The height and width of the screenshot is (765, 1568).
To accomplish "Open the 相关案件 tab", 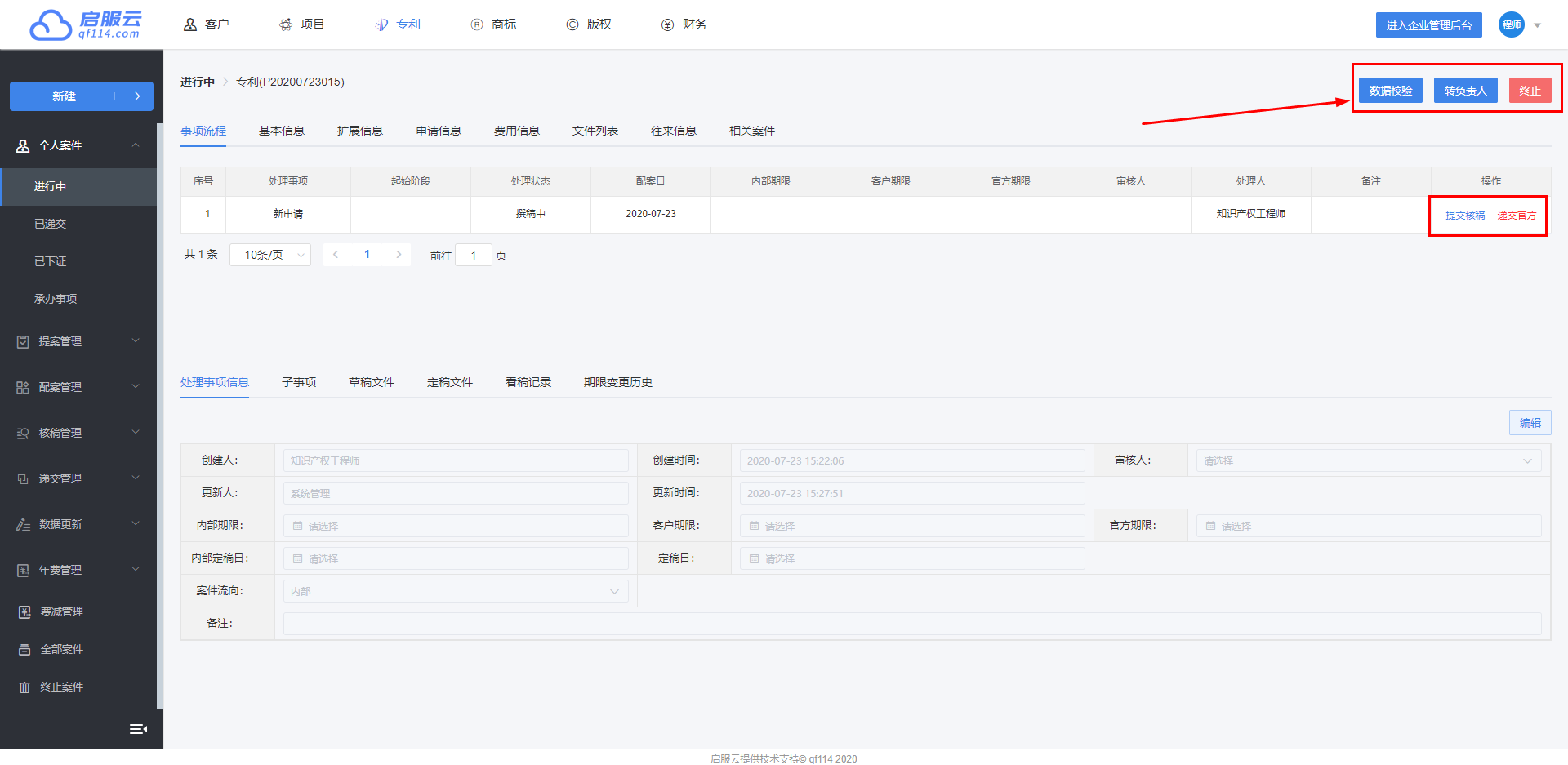I will [752, 131].
